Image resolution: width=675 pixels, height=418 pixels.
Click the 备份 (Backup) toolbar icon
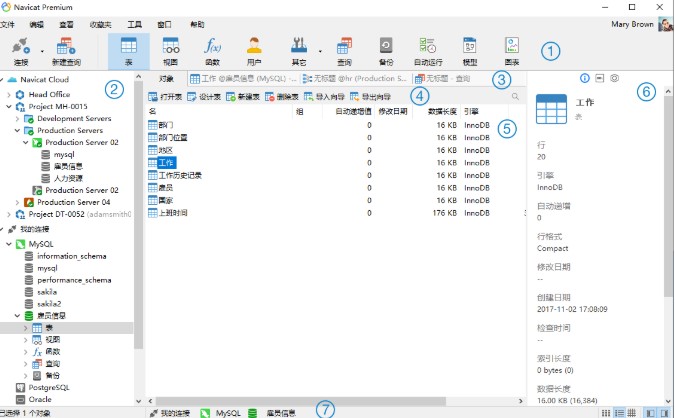(386, 50)
